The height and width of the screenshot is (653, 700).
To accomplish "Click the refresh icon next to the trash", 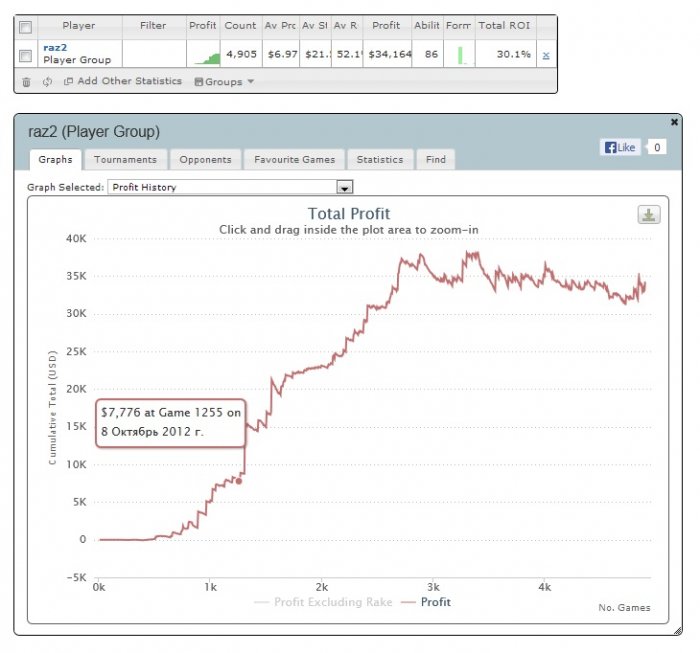I will point(47,82).
